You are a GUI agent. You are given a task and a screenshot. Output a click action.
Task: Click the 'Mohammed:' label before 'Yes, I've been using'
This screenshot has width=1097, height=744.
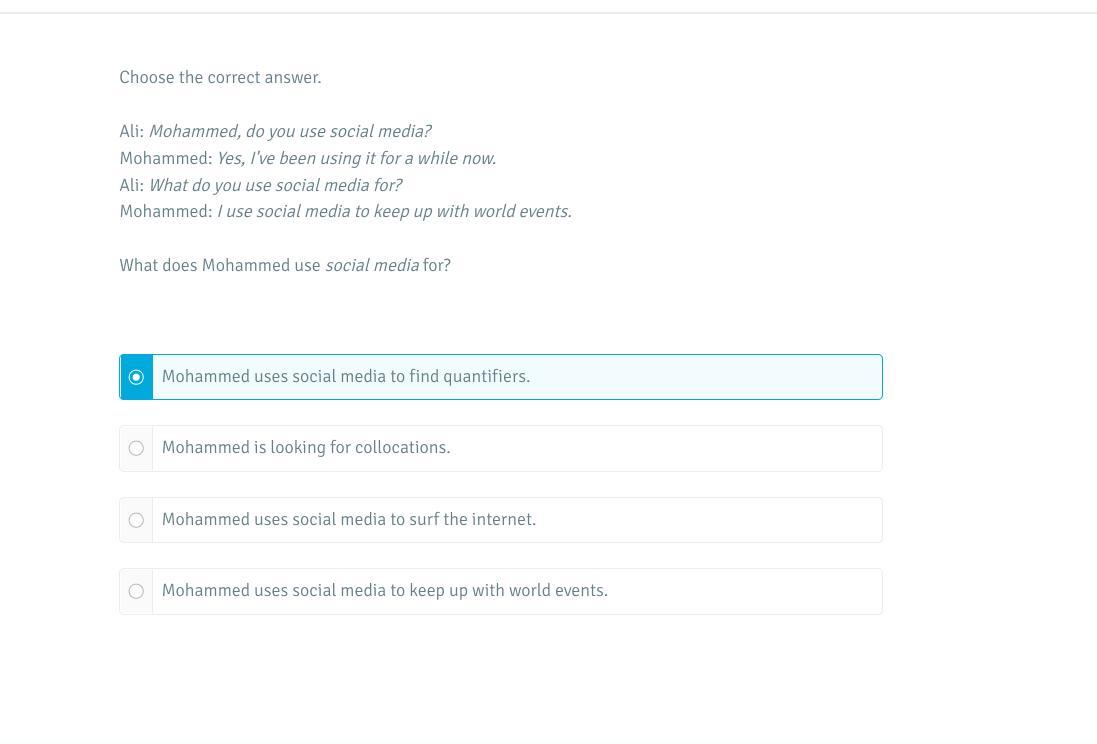[166, 159]
